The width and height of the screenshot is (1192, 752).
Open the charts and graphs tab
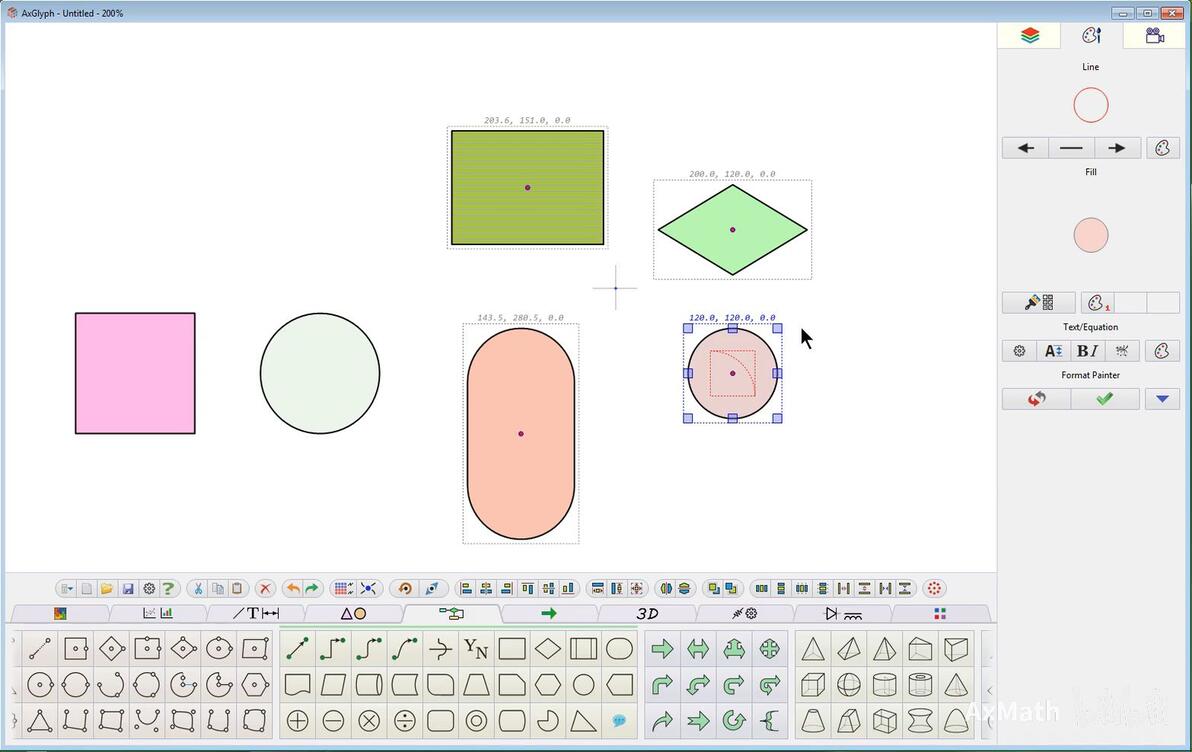[x=158, y=614]
